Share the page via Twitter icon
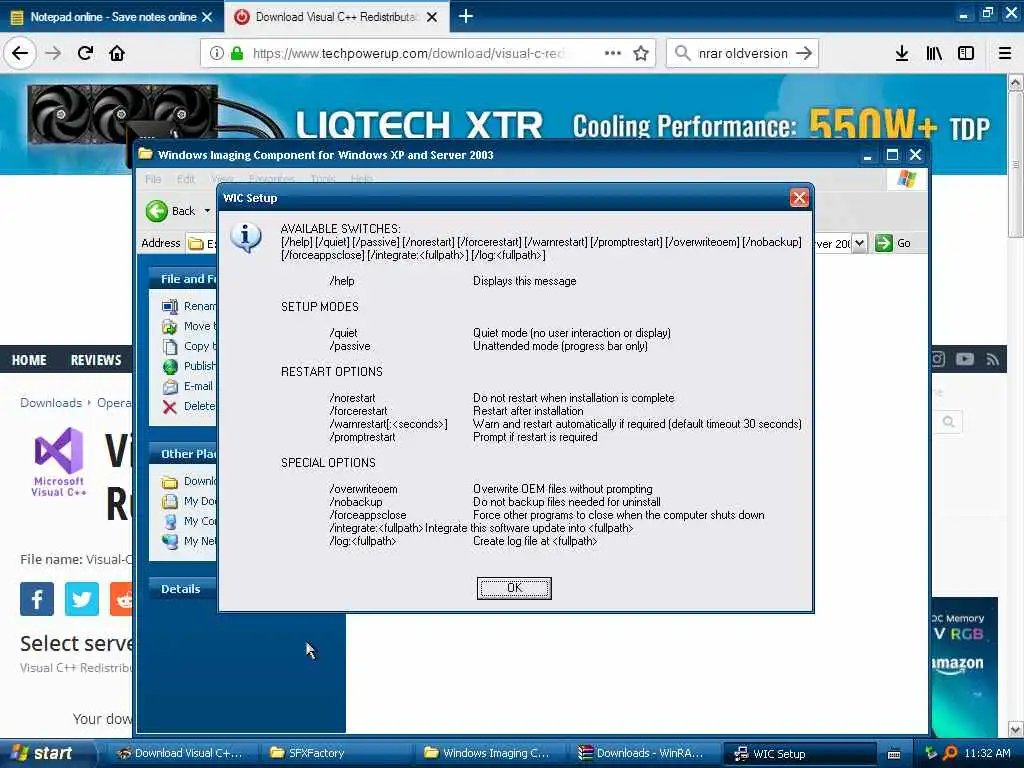This screenshot has height=768, width=1024. click(x=82, y=599)
